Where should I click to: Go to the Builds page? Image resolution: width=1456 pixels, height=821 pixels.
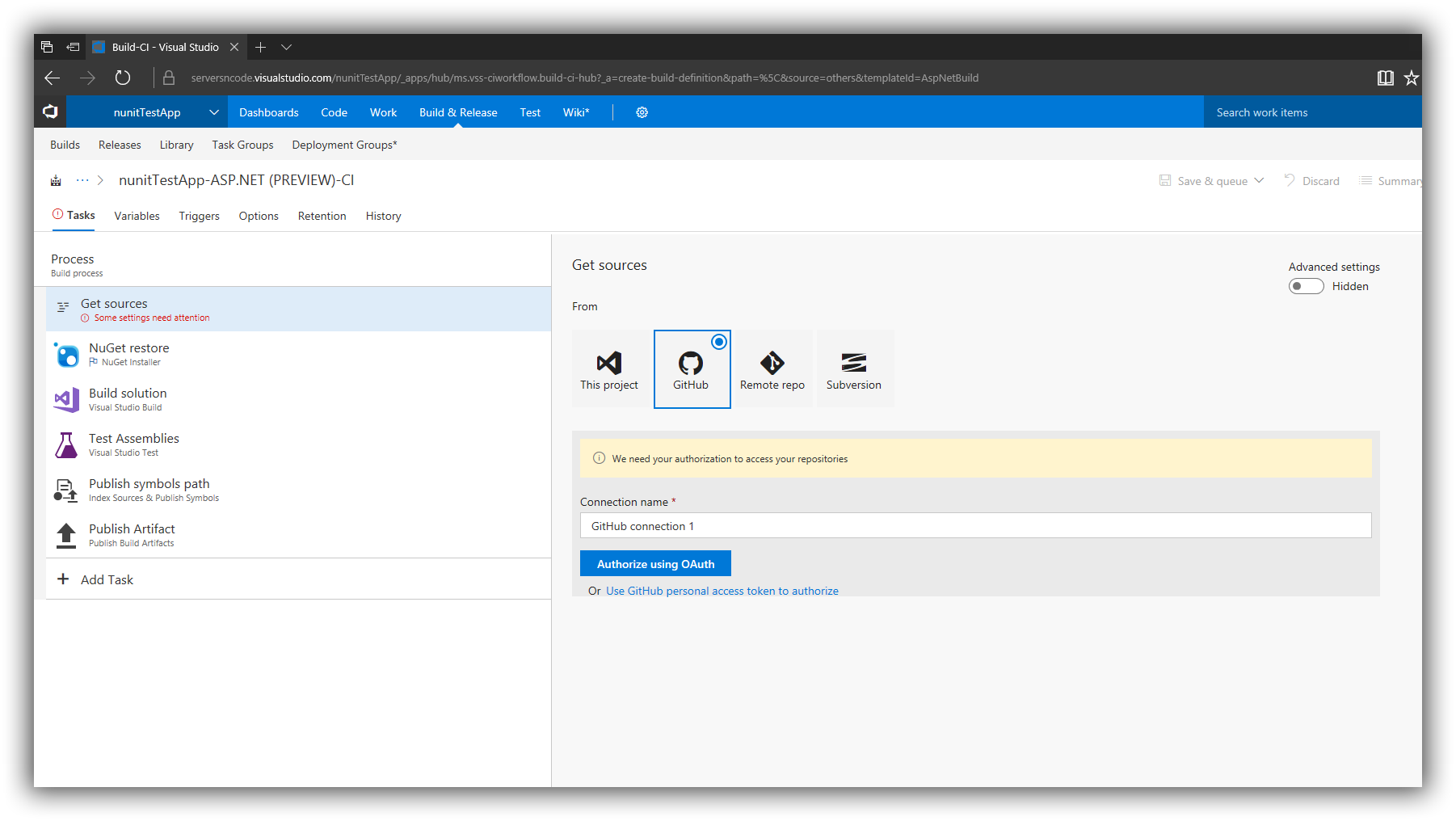[x=65, y=145]
